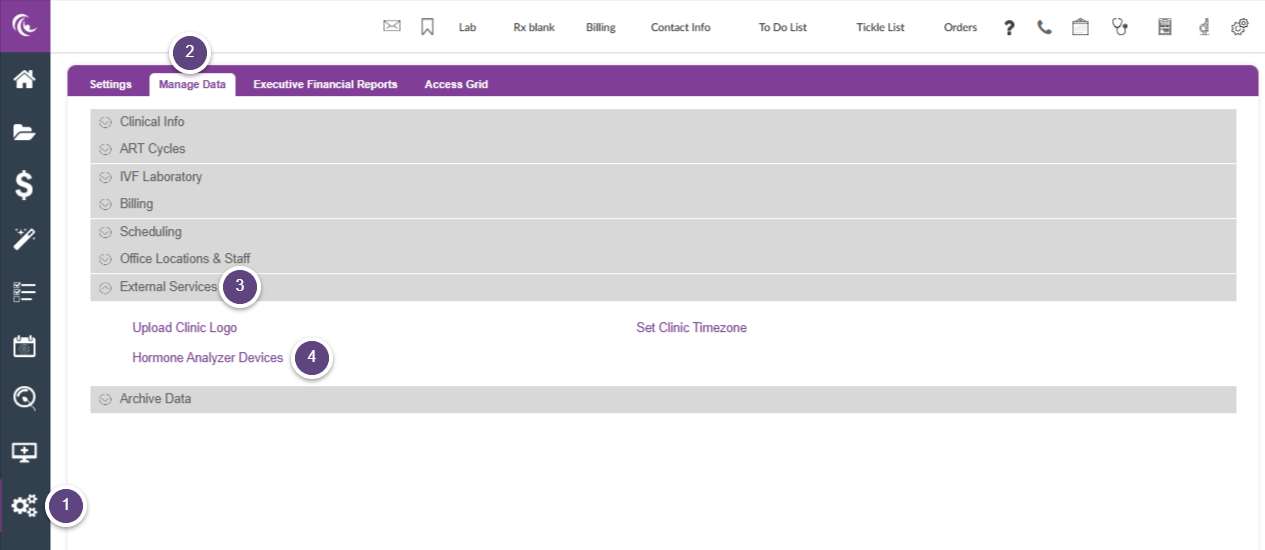The width and height of the screenshot is (1265, 550).
Task: Open Billing from the top bar
Action: 601,28
